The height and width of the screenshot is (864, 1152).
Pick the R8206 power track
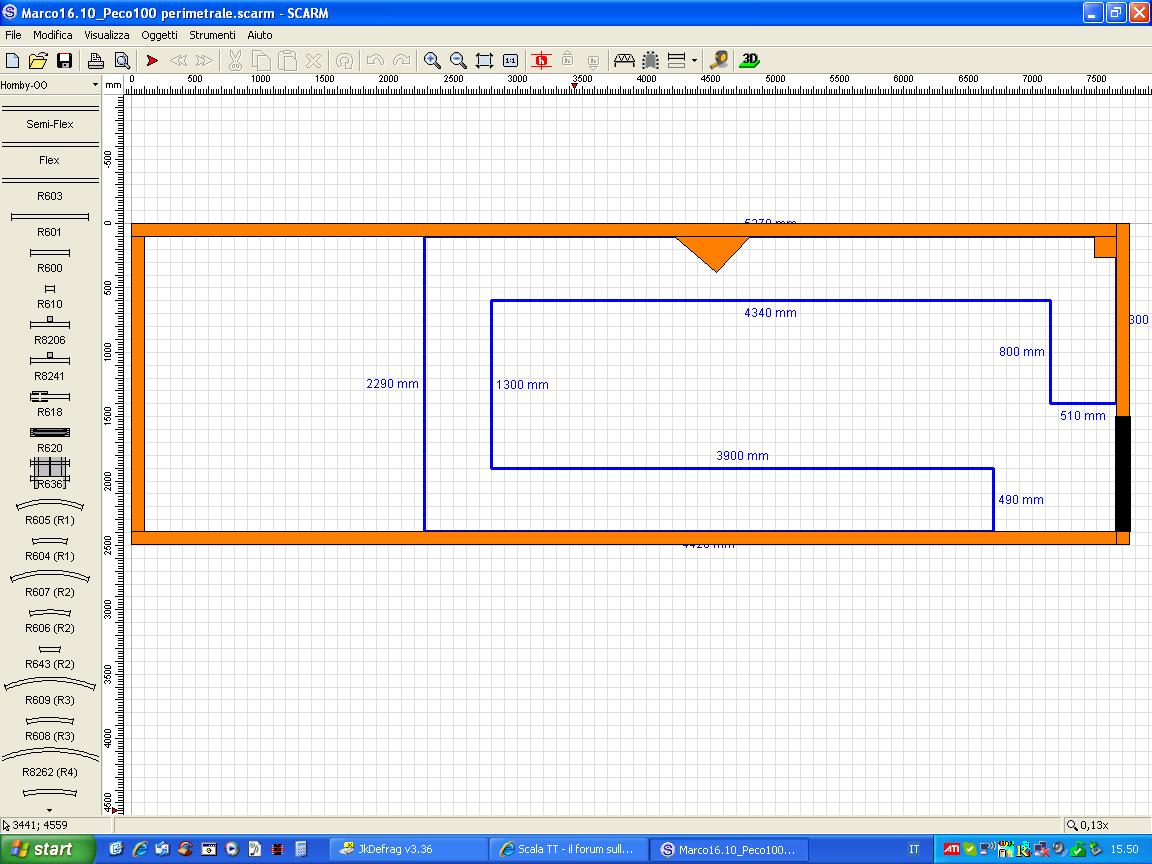[50, 332]
